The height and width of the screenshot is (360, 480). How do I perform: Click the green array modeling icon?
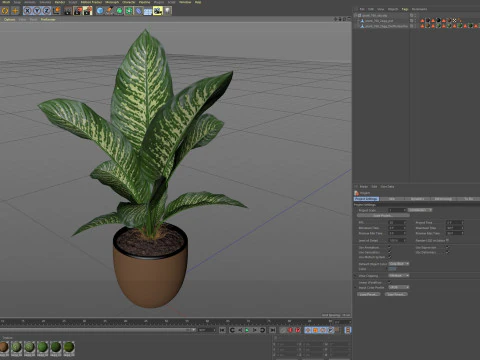(129, 11)
